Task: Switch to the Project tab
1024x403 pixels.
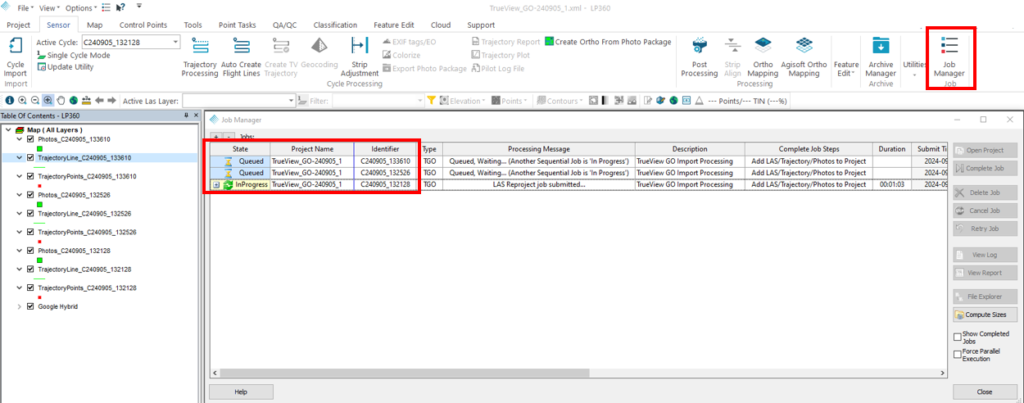Action: (x=18, y=25)
